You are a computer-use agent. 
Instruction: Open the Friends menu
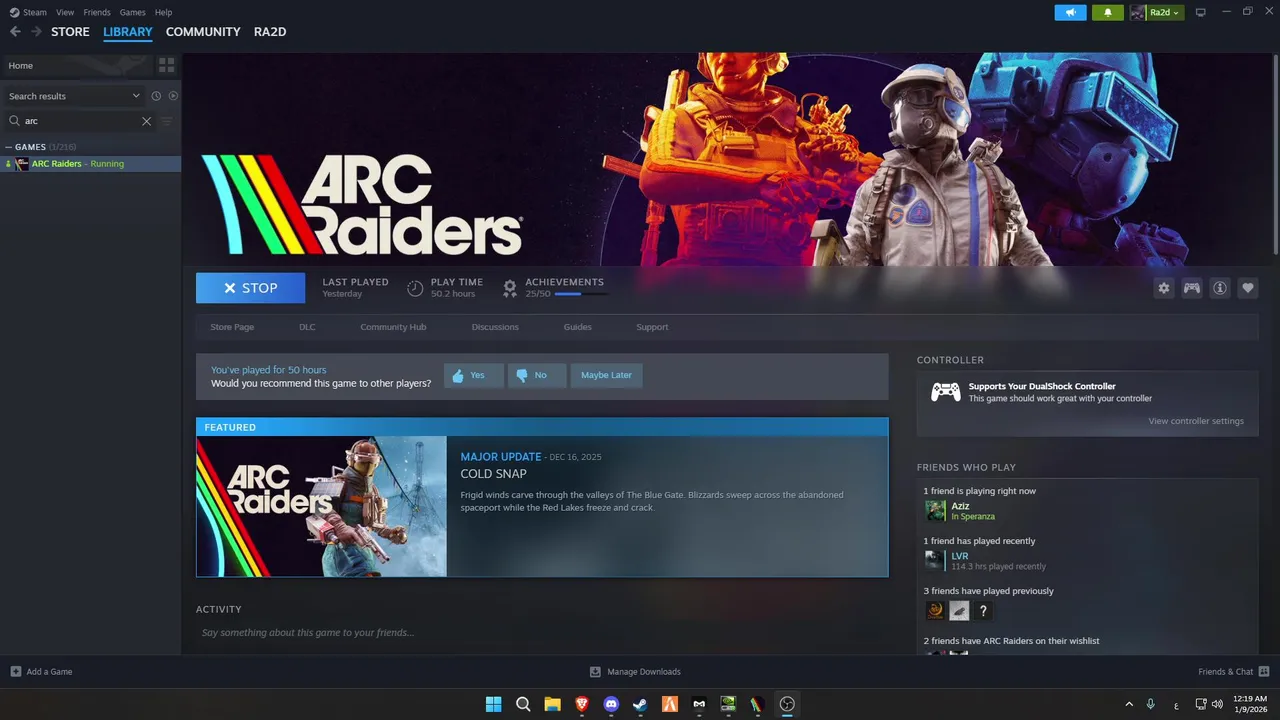click(x=97, y=12)
